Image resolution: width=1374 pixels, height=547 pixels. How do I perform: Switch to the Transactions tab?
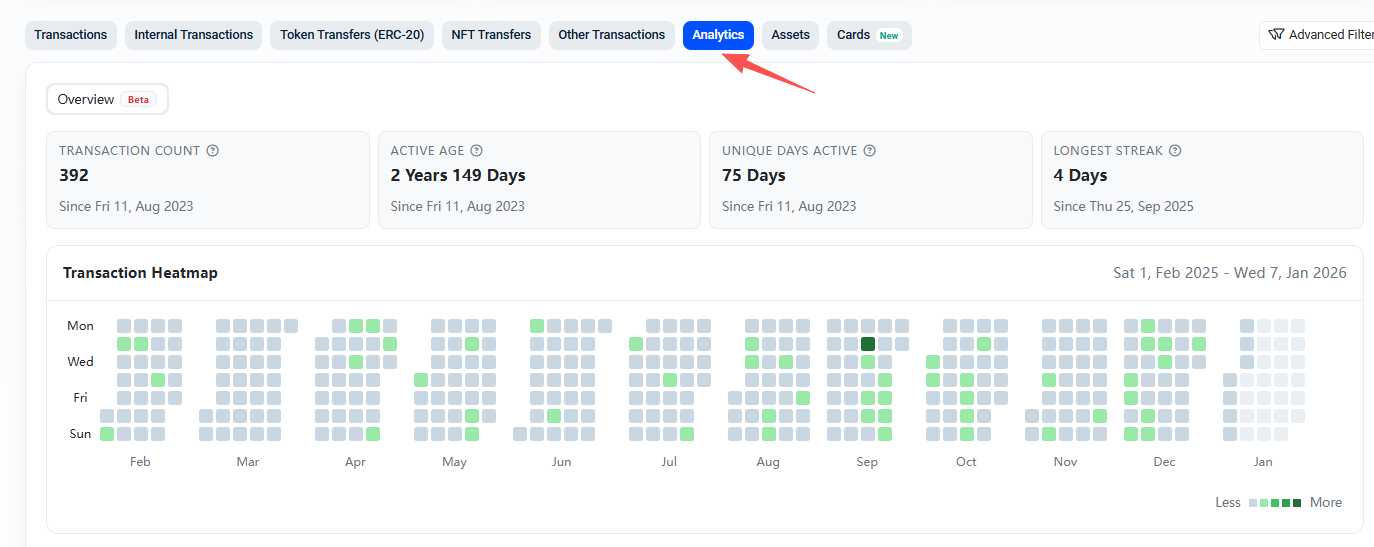tap(70, 35)
